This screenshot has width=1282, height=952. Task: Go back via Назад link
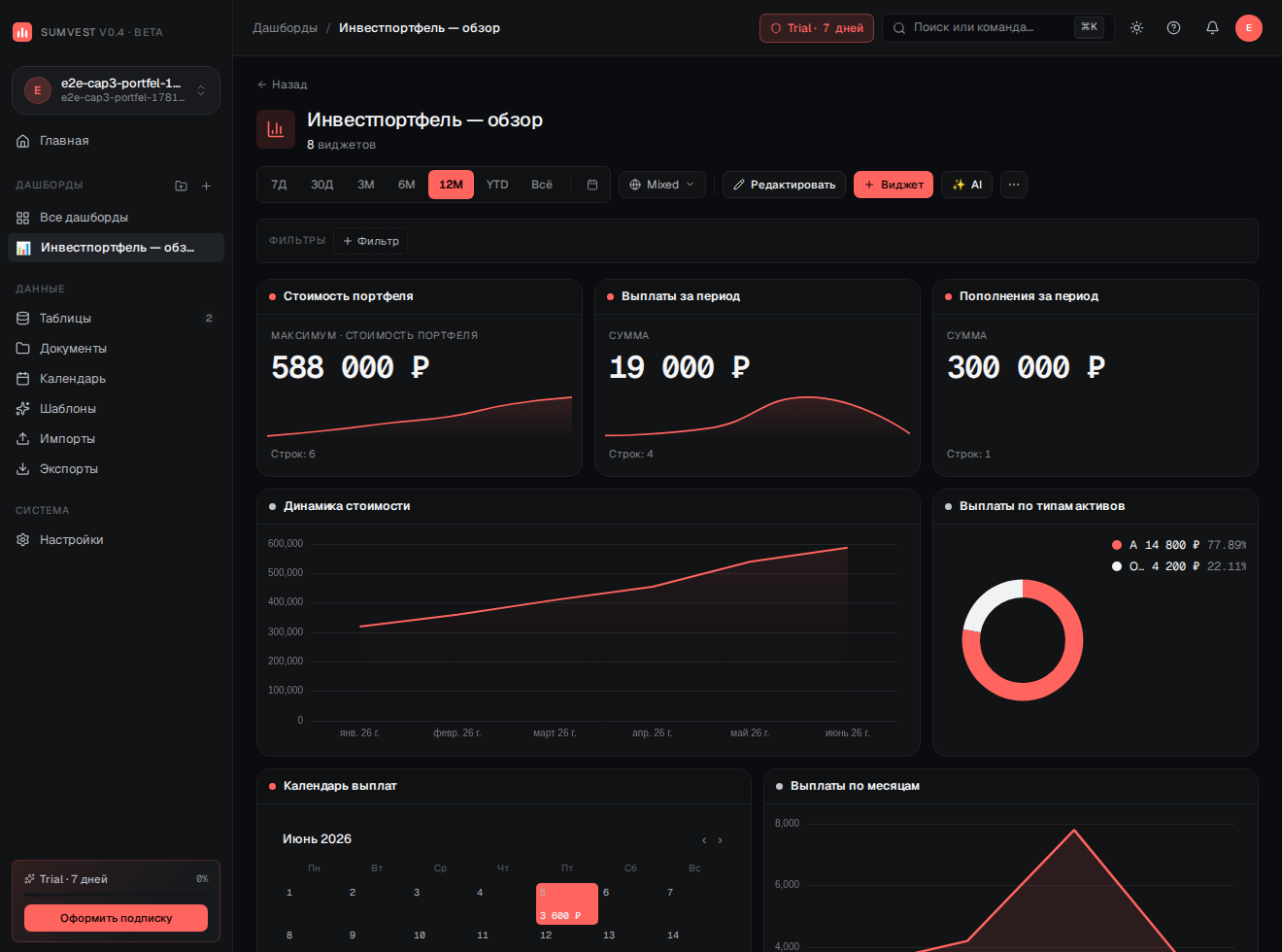coord(282,85)
